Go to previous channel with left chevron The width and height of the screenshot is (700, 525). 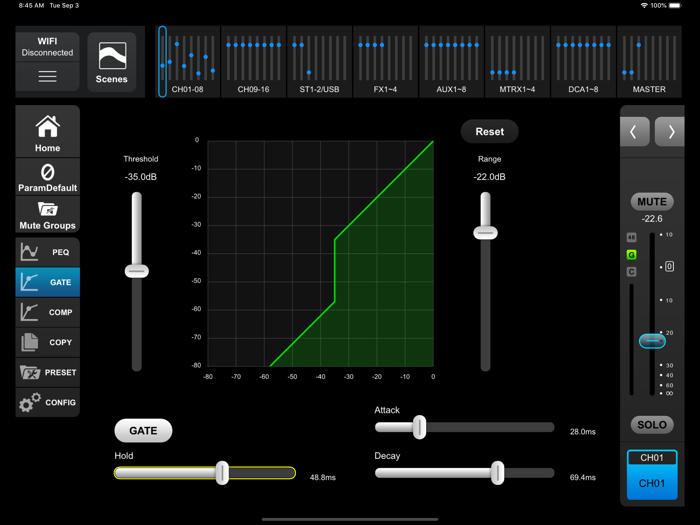pyautogui.click(x=634, y=132)
